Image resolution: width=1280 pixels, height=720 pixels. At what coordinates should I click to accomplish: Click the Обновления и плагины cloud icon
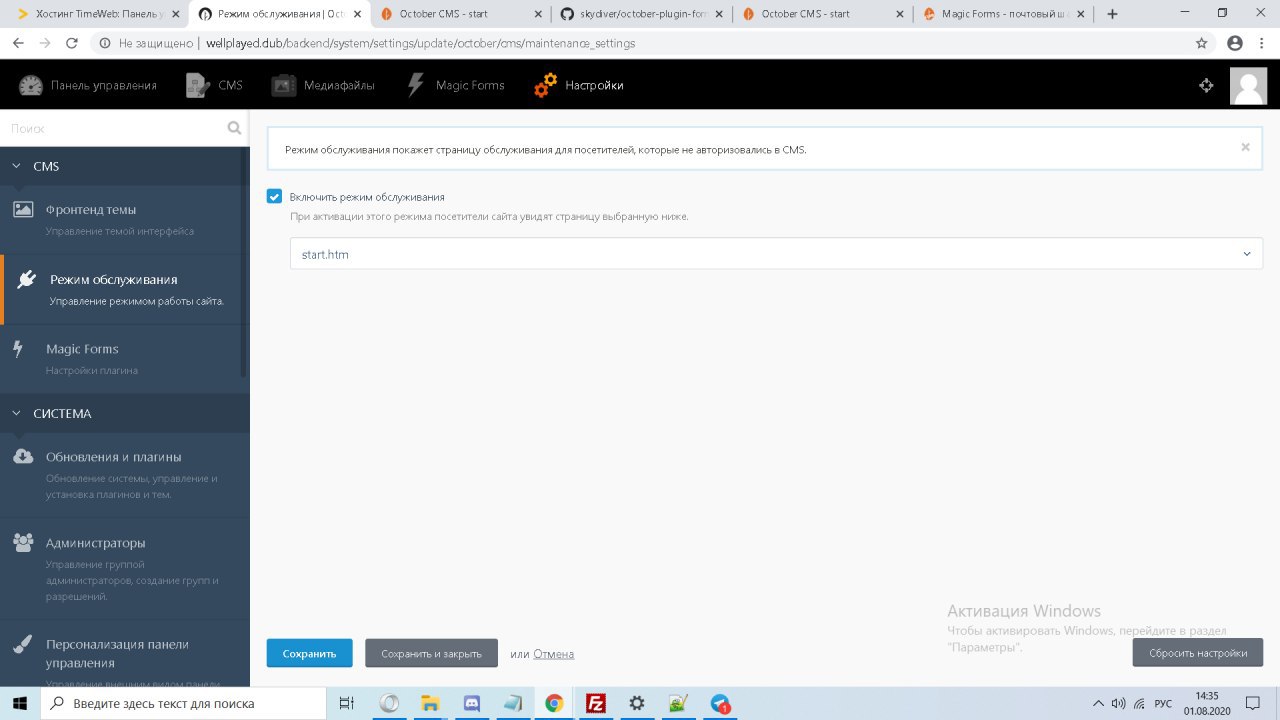click(x=23, y=457)
